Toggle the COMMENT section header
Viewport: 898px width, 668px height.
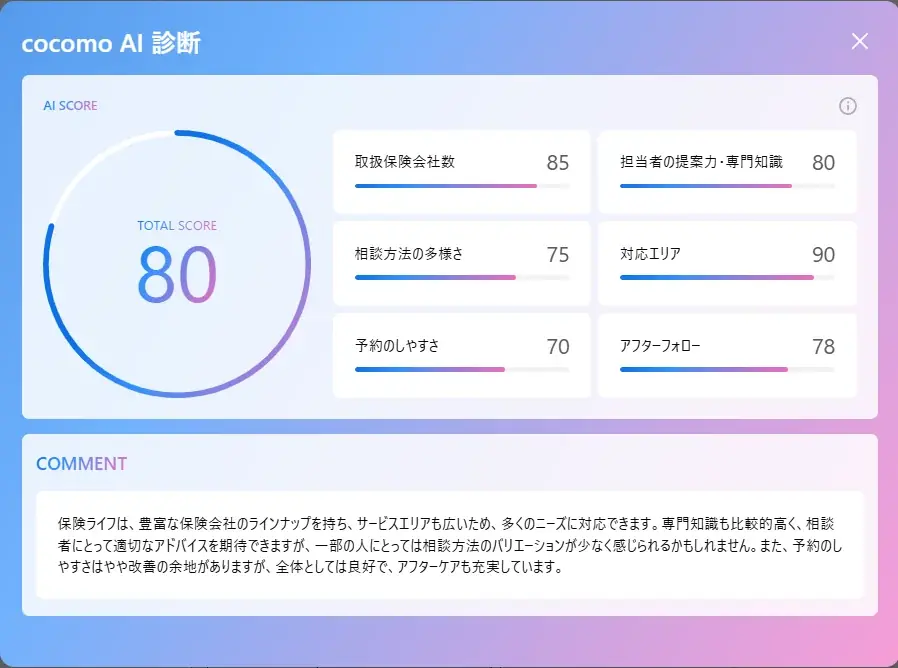click(x=81, y=463)
